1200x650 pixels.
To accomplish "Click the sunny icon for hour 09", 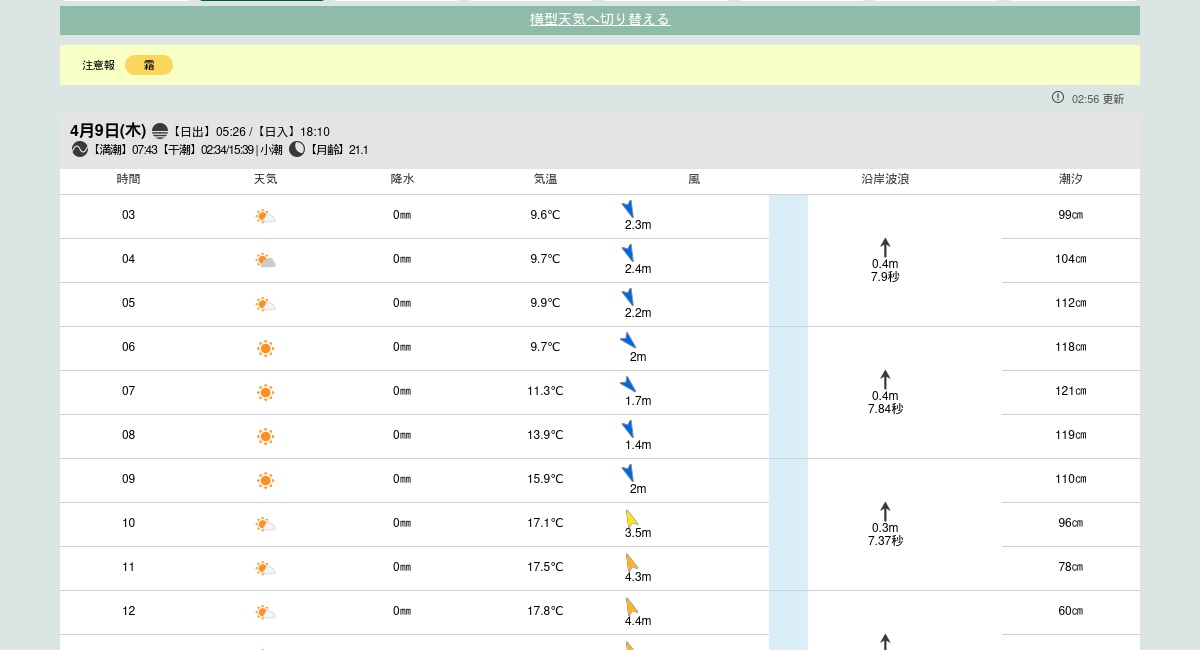I will coord(265,480).
